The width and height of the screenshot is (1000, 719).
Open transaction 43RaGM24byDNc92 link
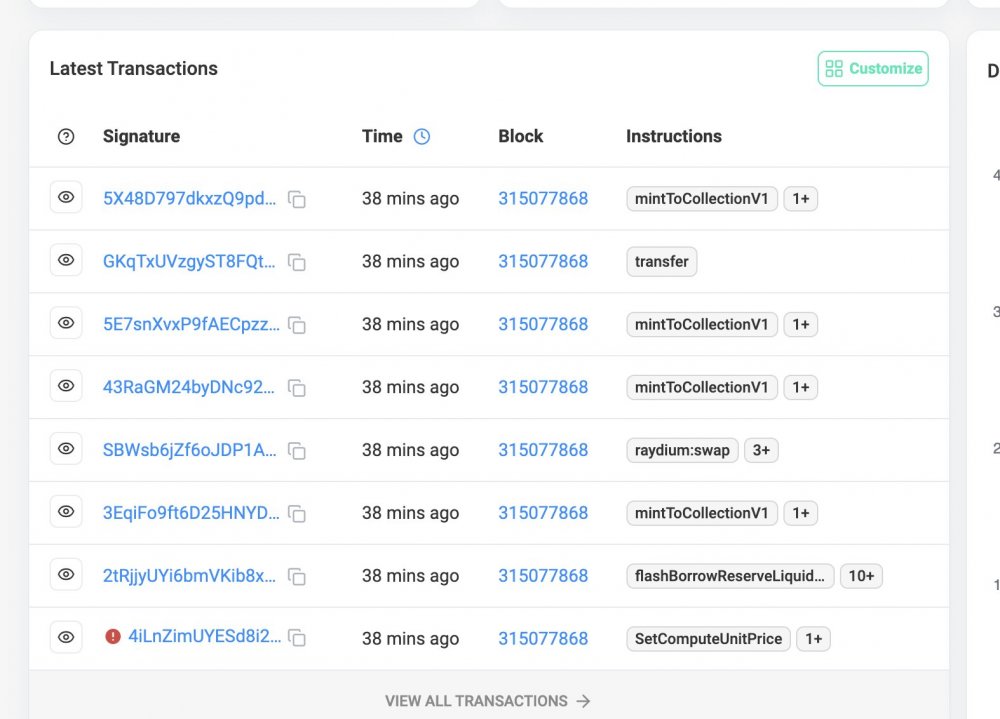click(189, 387)
